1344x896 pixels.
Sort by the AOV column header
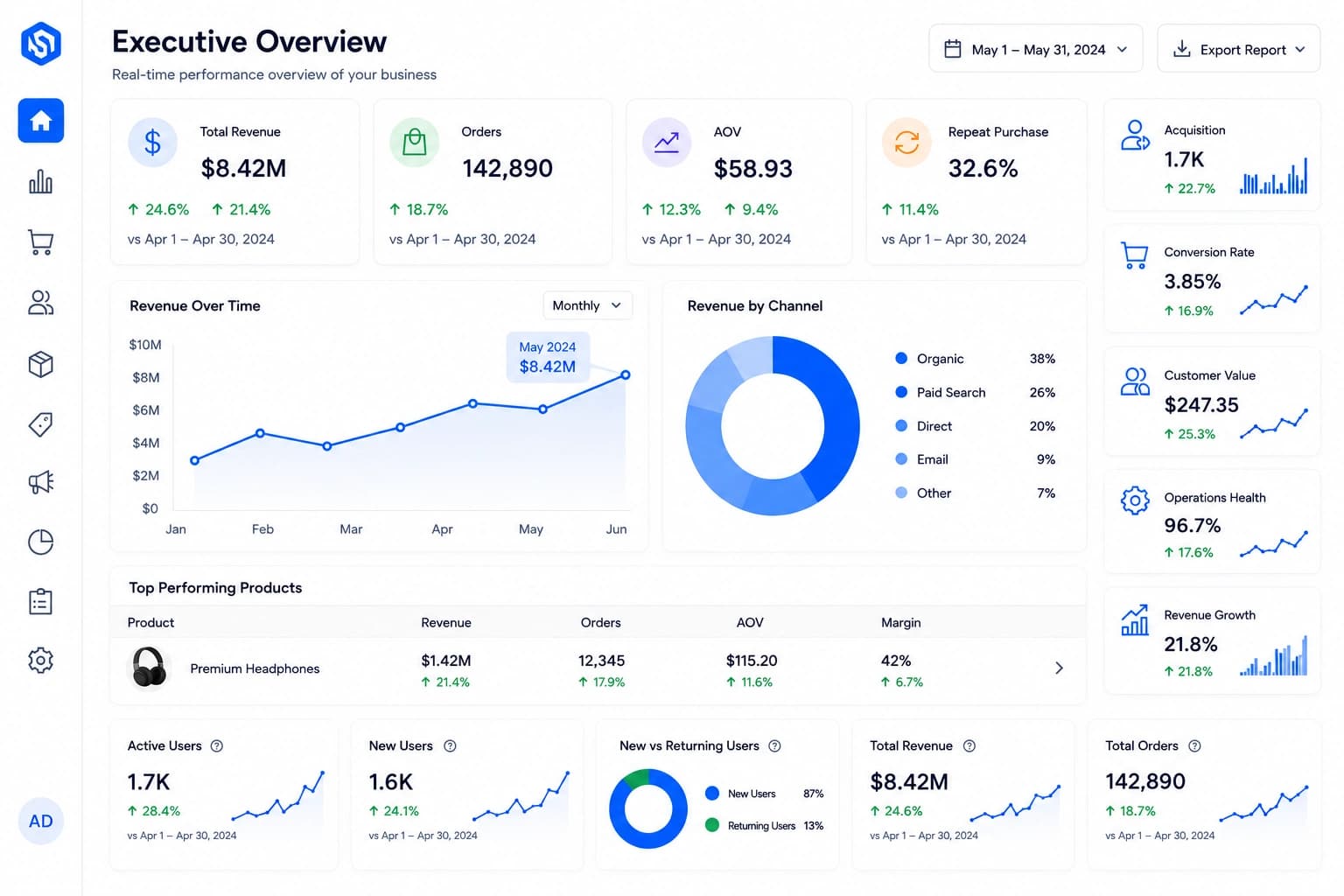(750, 623)
